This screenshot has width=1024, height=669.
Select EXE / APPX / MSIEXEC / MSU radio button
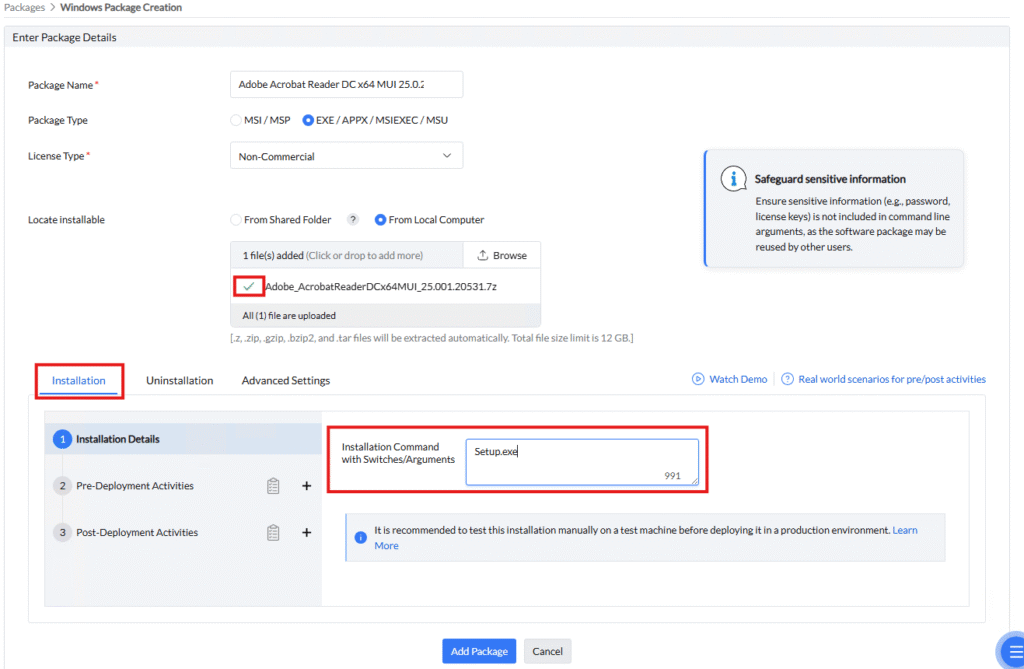[x=308, y=120]
